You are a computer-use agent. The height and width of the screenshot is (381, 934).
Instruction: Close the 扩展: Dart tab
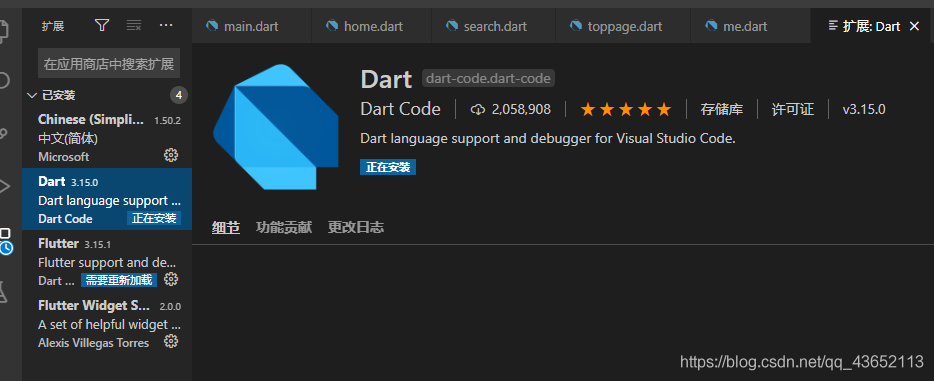coord(914,26)
